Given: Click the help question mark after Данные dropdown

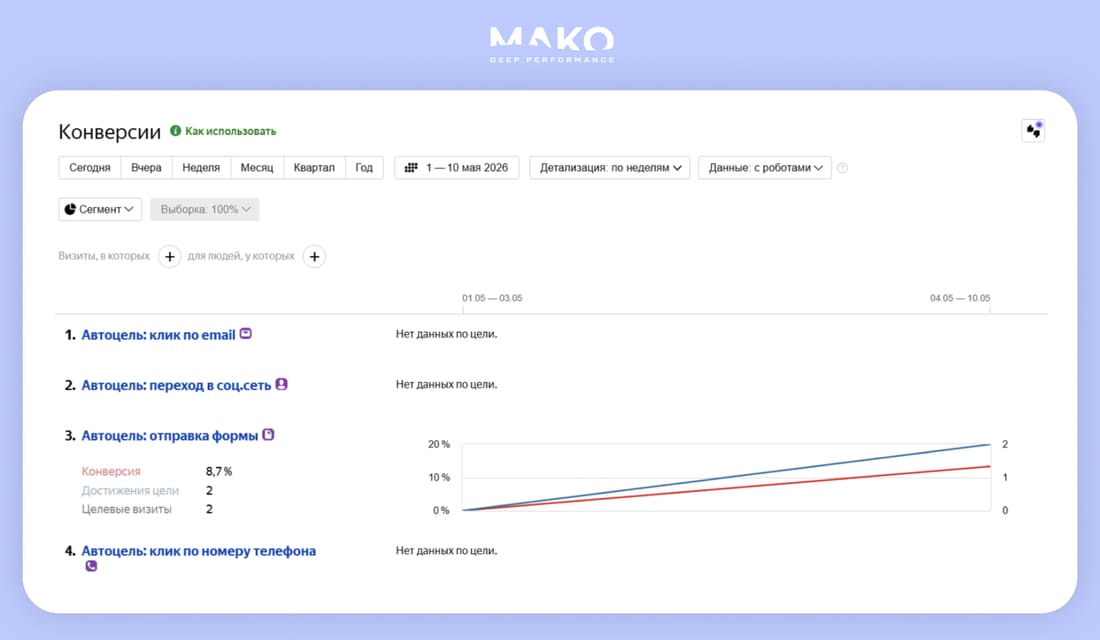Looking at the screenshot, I should (843, 168).
